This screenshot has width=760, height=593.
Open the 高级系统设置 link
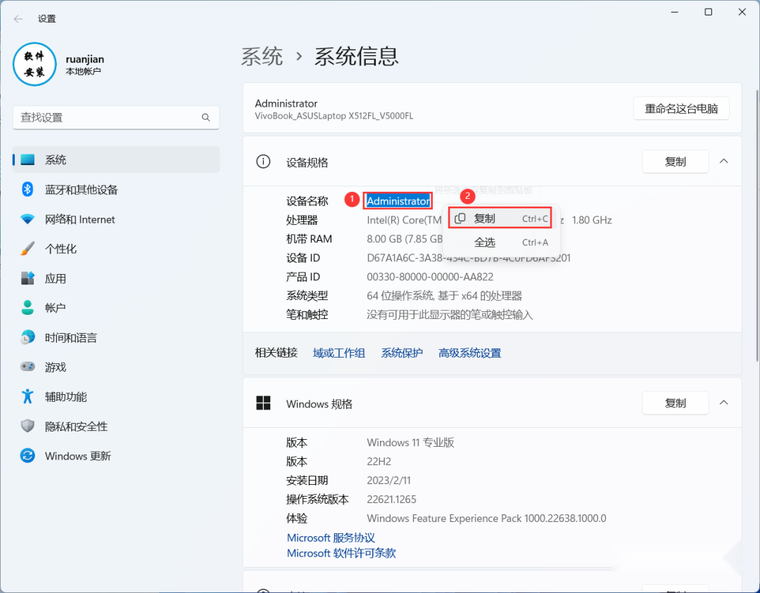click(470, 353)
